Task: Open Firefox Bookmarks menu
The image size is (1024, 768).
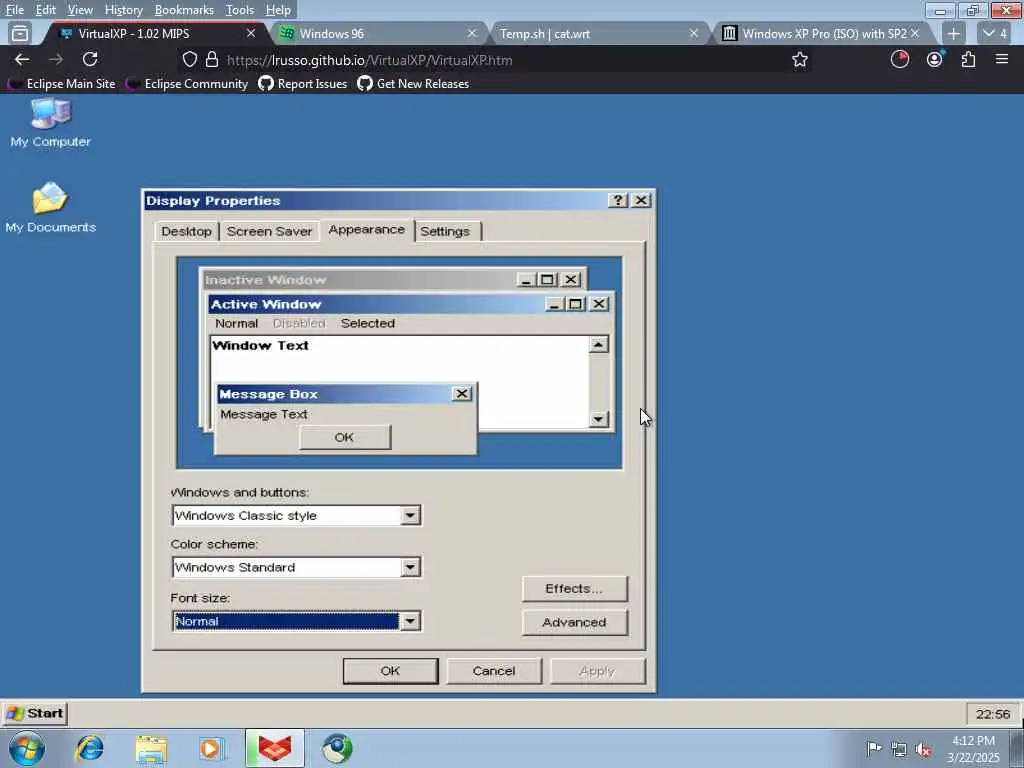Action: [184, 10]
